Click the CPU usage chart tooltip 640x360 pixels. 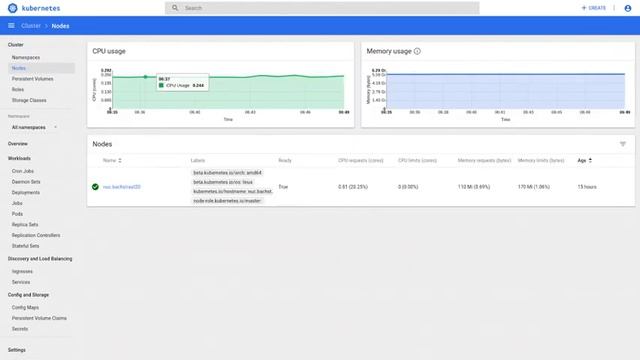click(x=182, y=82)
